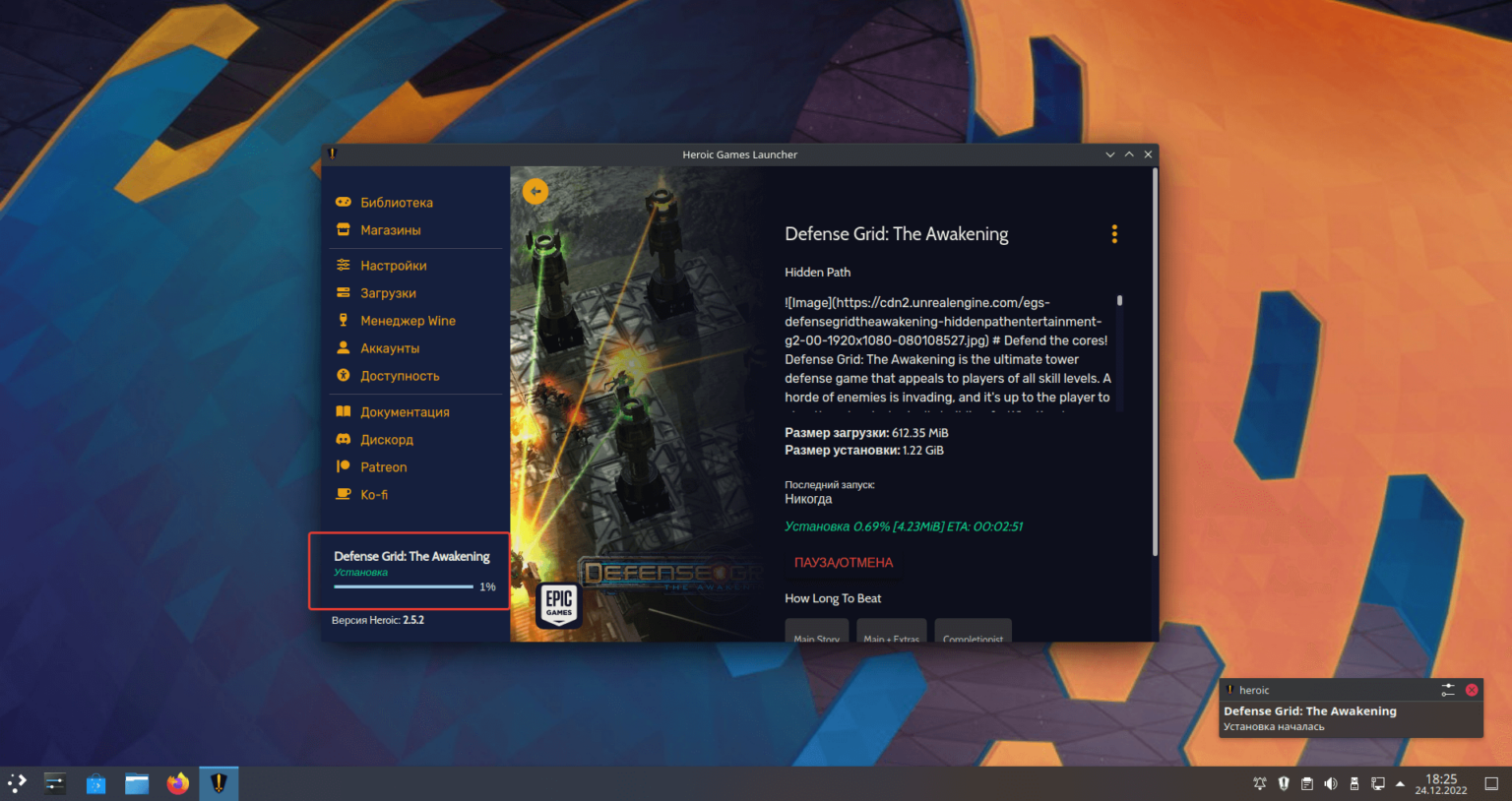Click the Дискорд icon in sidebar
1512x801 pixels.
(344, 440)
